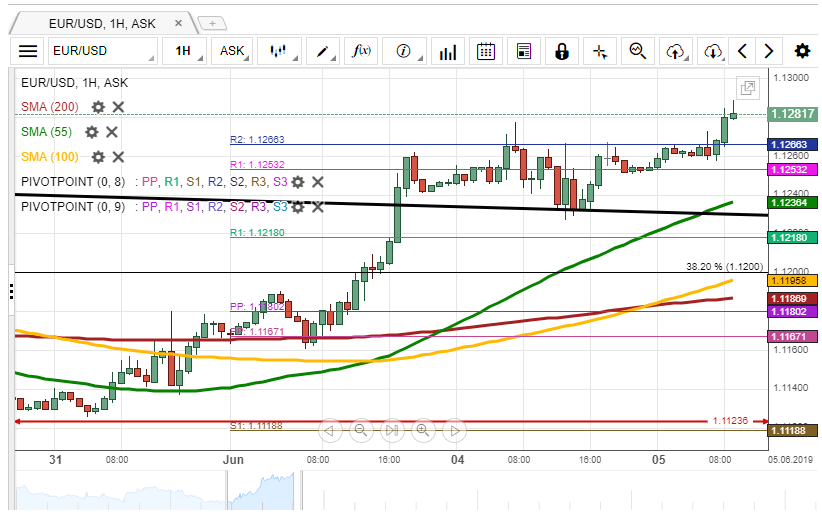The width and height of the screenshot is (822, 526).
Task: Open the EUR/USD instrument selector
Action: [103, 51]
